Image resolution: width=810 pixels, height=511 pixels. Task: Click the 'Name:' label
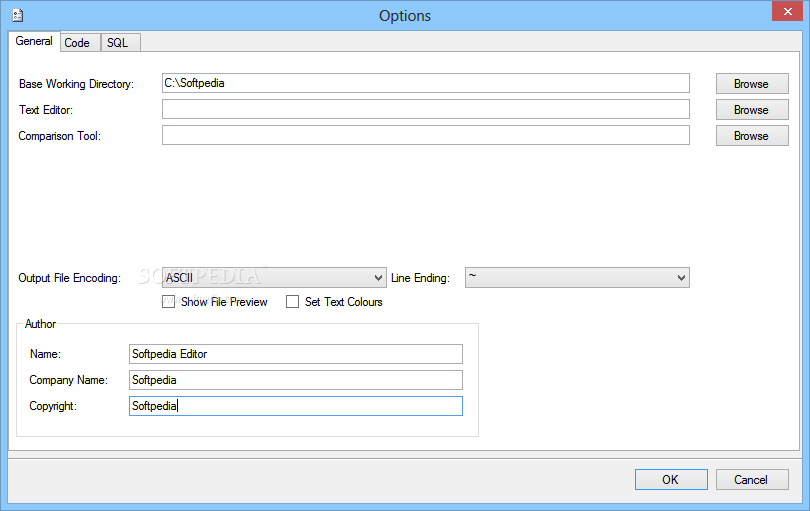[x=45, y=354]
